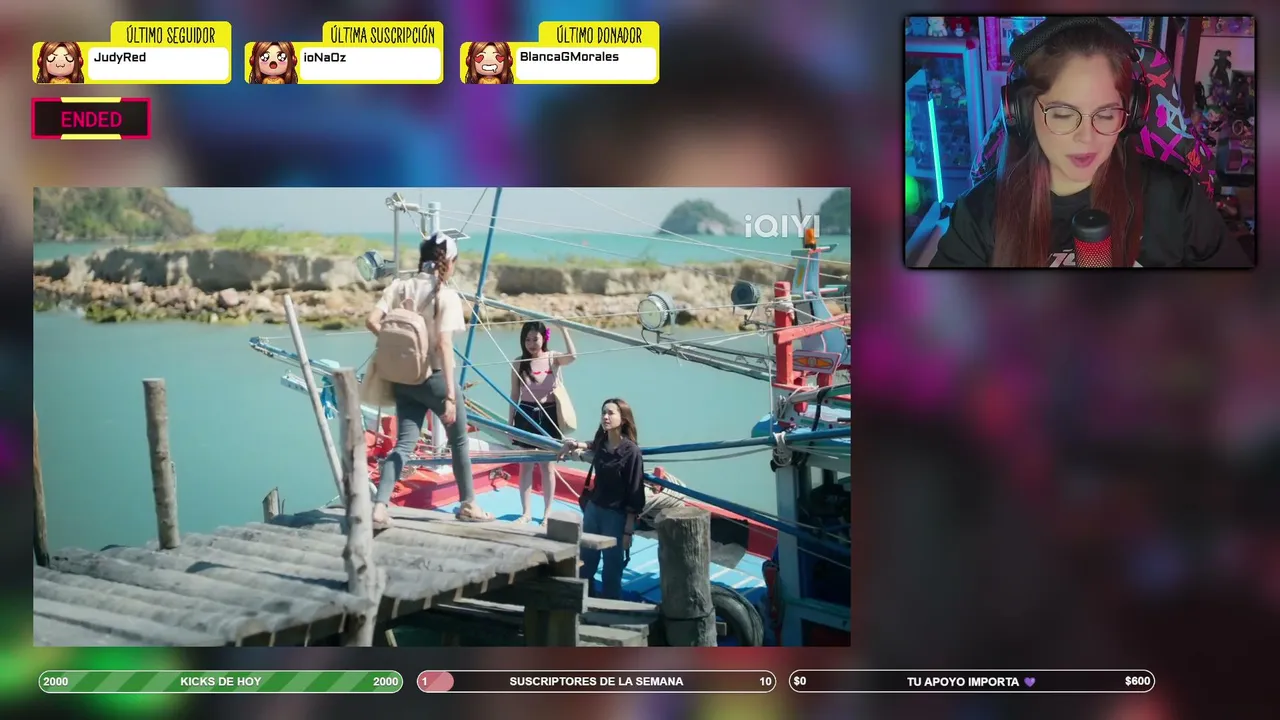Click the weekly subscribers goal value 10
This screenshot has width=1280, height=720.
click(x=765, y=682)
